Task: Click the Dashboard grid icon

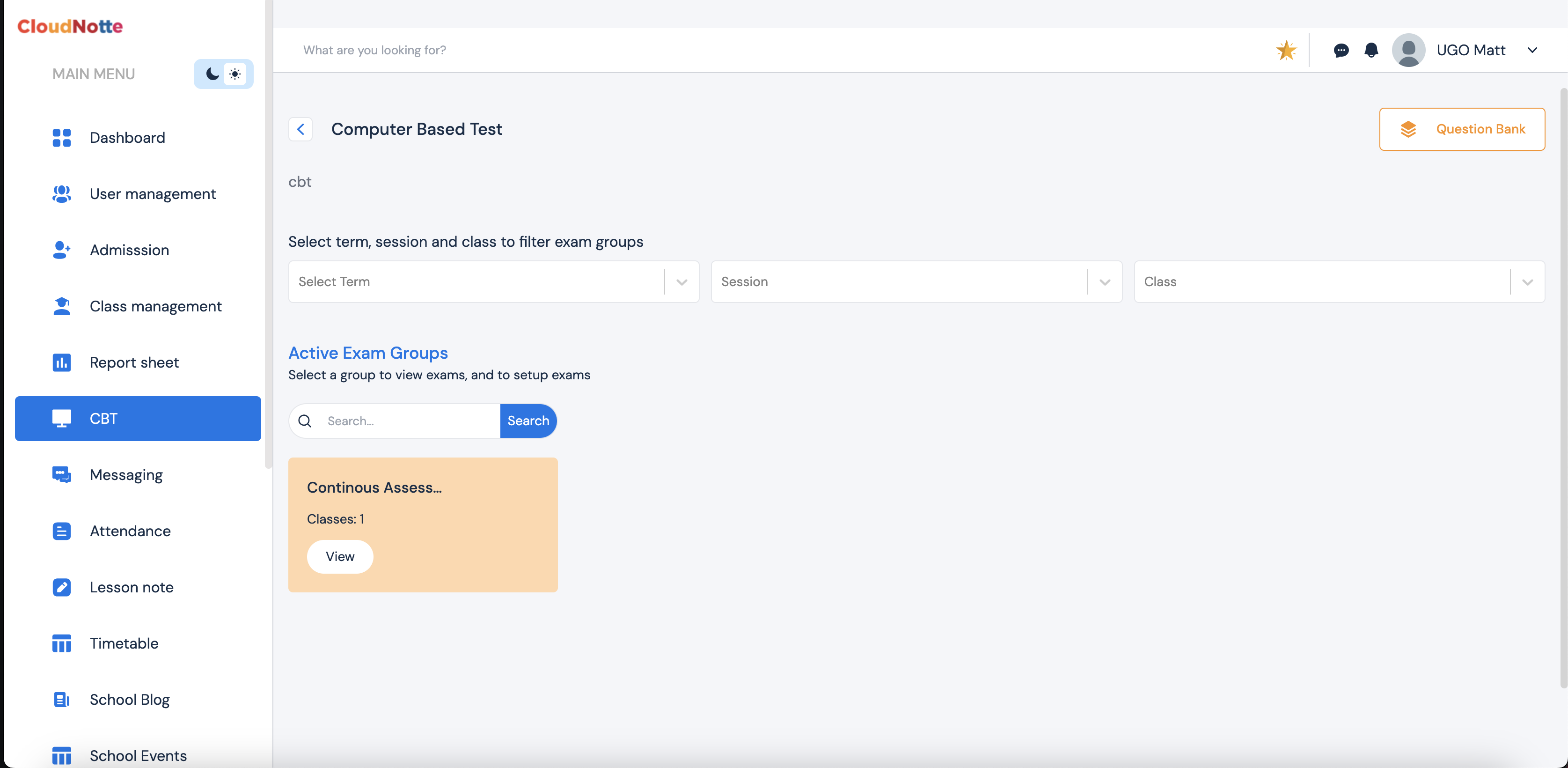Action: pos(61,138)
